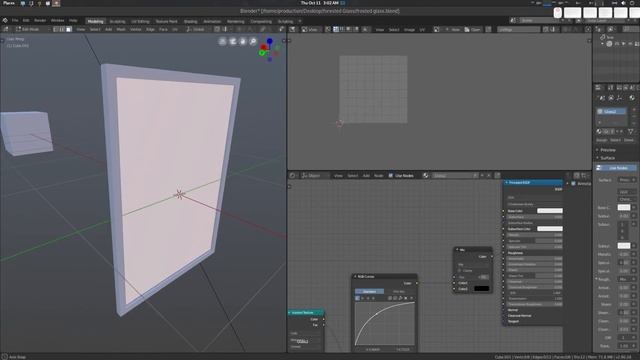Switch RGB Curves to Film like tone

399,291
